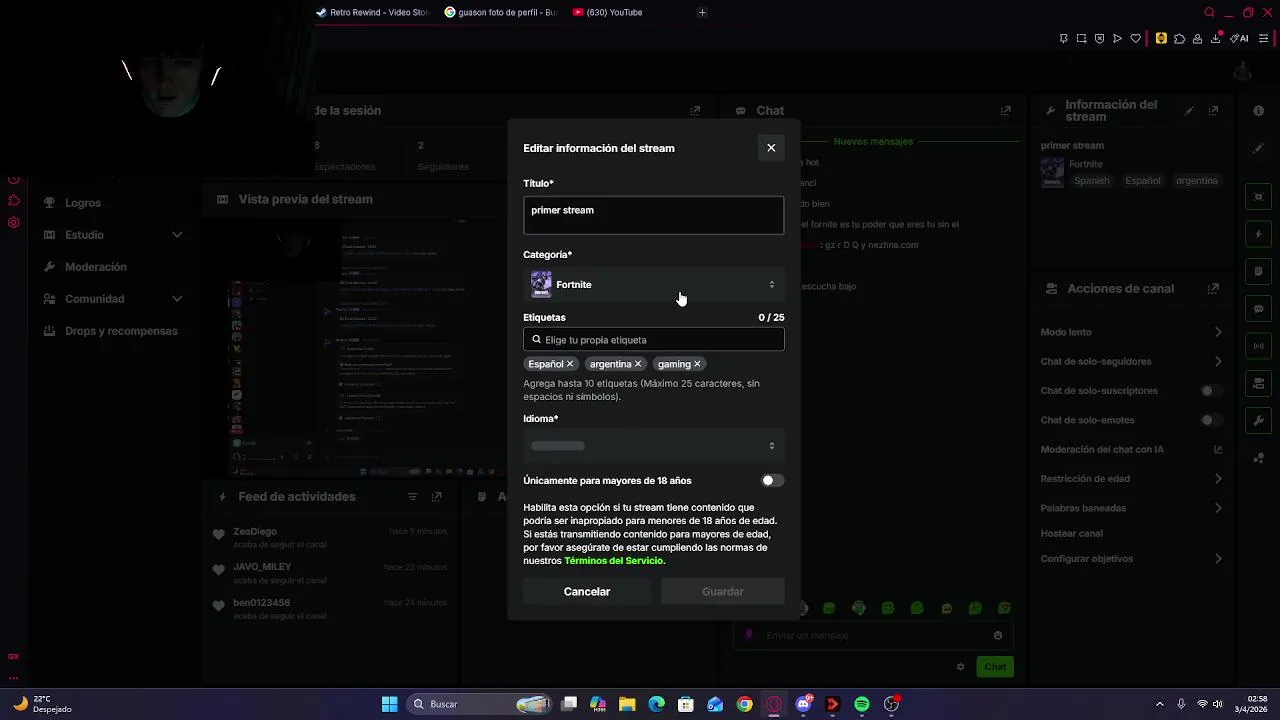Pop out the Chat panel
Viewport: 1280px width, 720px height.
tap(1006, 111)
